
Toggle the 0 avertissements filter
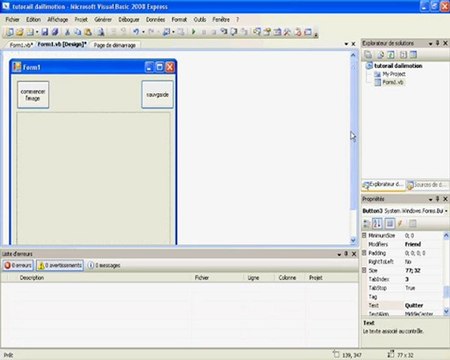click(60, 265)
